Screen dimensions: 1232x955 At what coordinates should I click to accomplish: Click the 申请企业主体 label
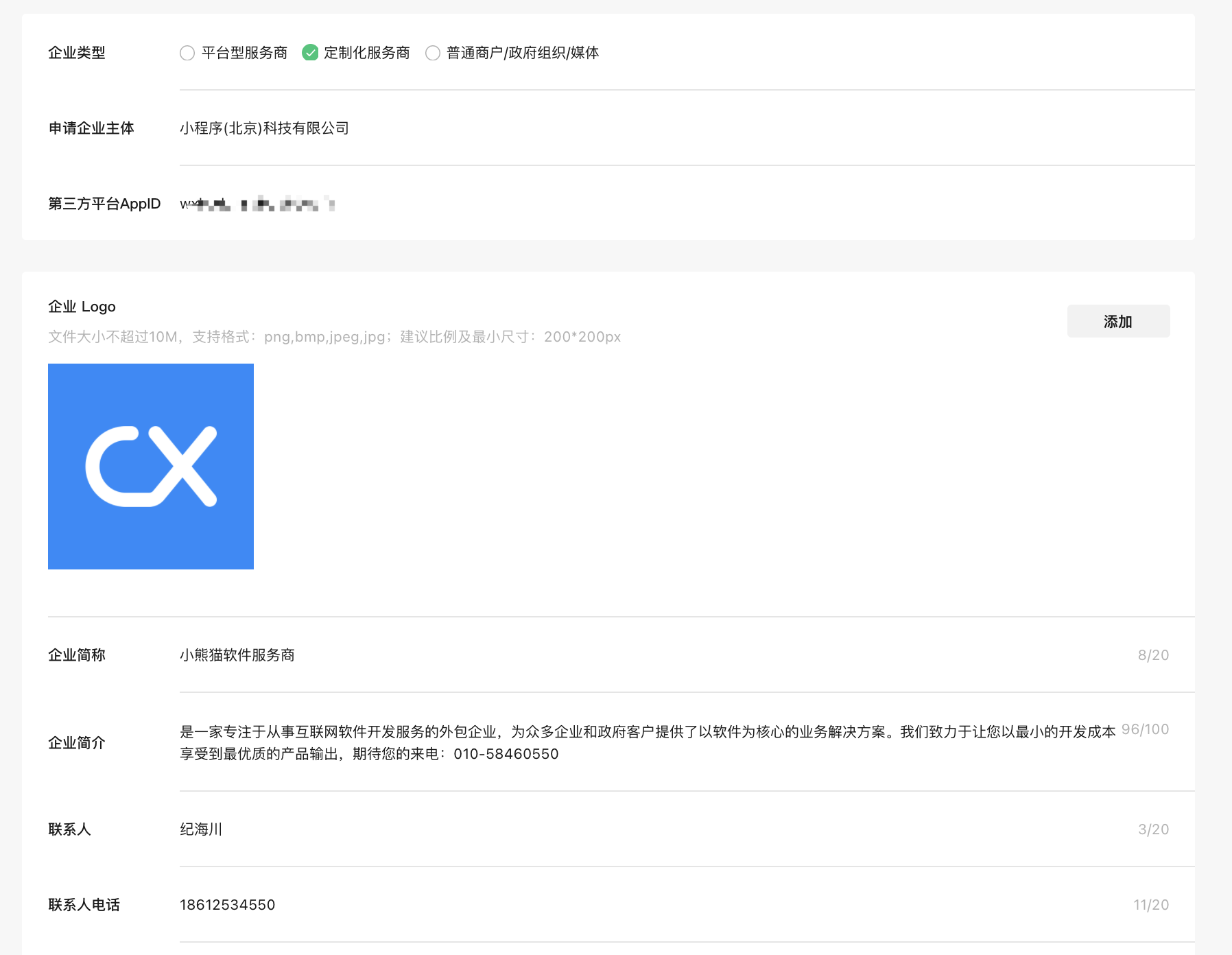(91, 128)
